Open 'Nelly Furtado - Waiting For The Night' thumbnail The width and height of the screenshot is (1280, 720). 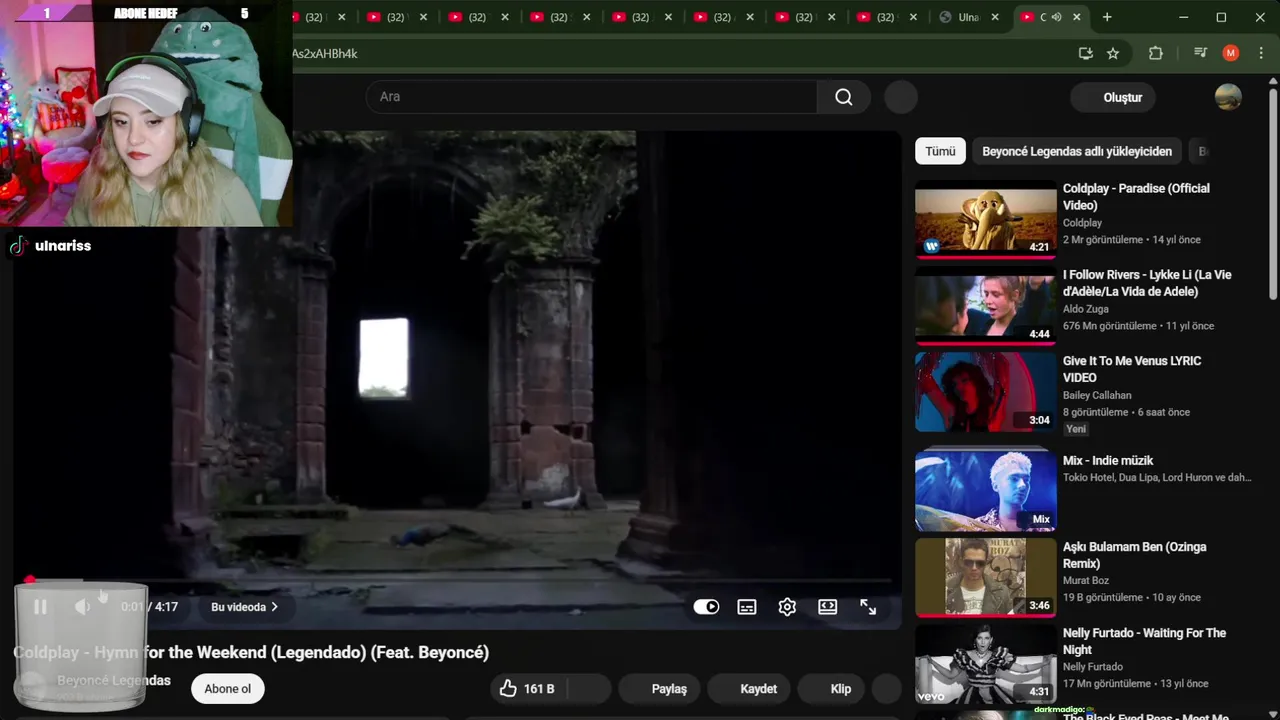(985, 664)
